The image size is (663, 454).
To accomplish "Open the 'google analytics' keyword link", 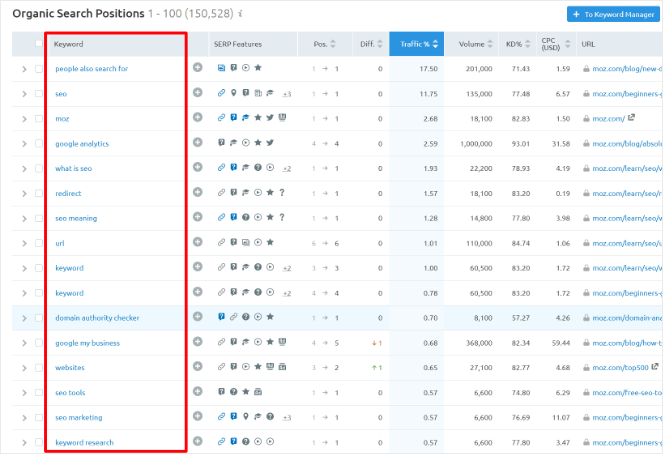I will point(82,144).
